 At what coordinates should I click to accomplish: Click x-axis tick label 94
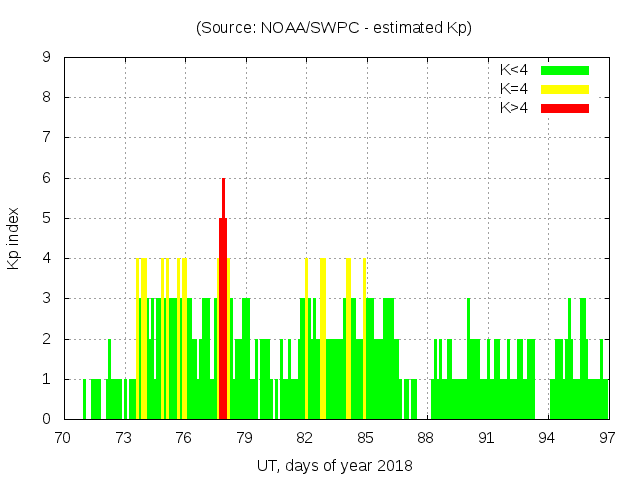[x=547, y=437]
